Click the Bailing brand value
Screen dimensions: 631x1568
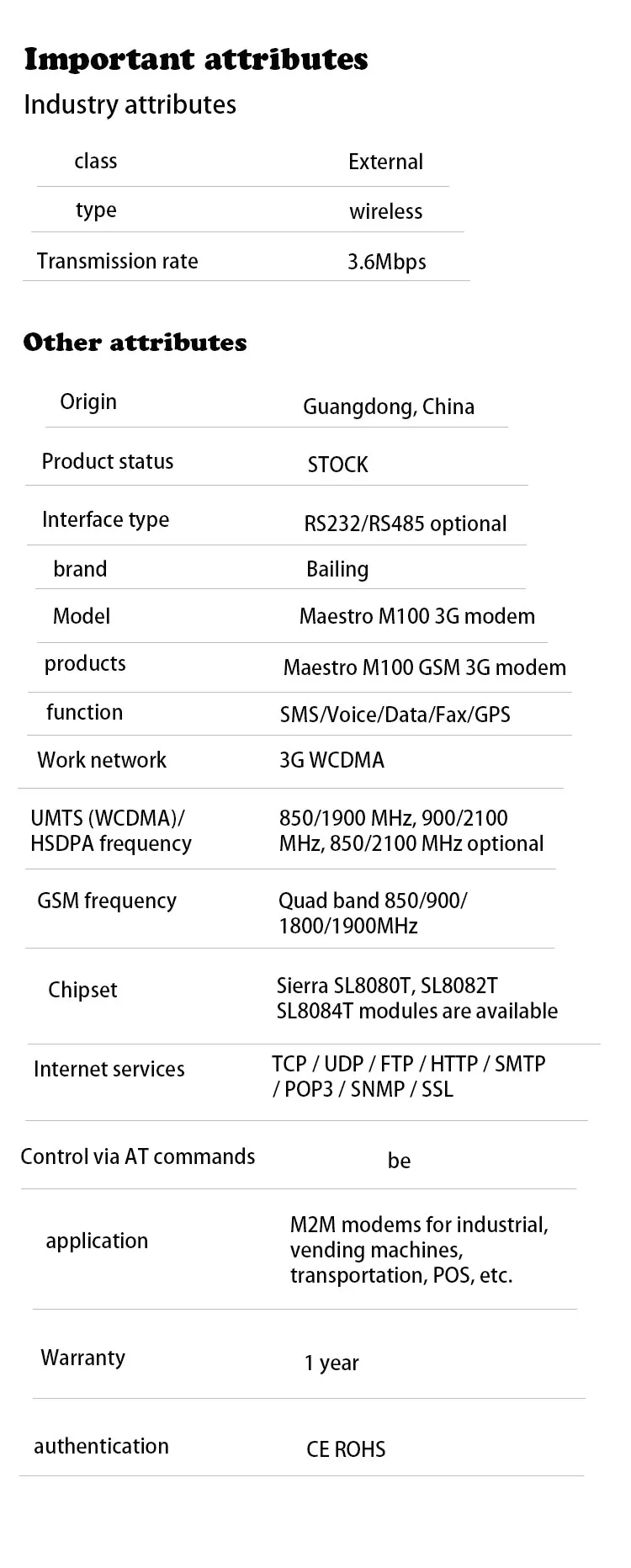[337, 570]
